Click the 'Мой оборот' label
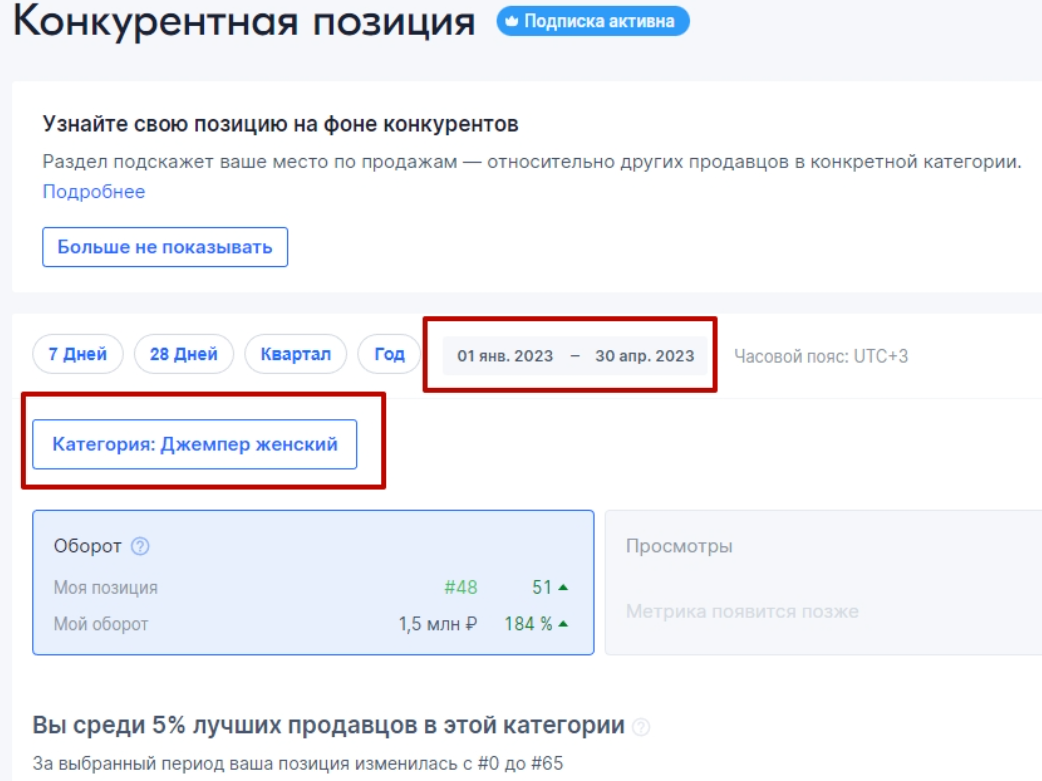Viewport: 1042px width, 781px height. (101, 624)
